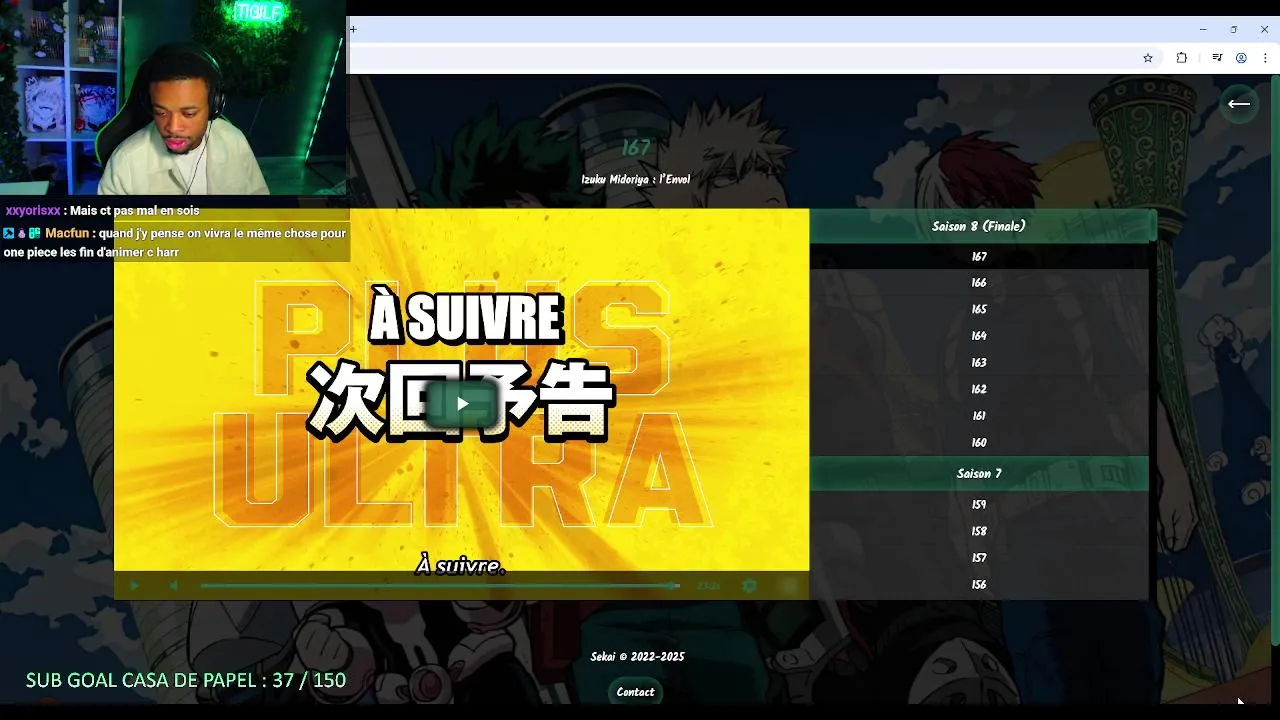
Task: Click the 'SUB GOAL CASA DE PAPEL : 37 / 150' text
Action: 186,681
